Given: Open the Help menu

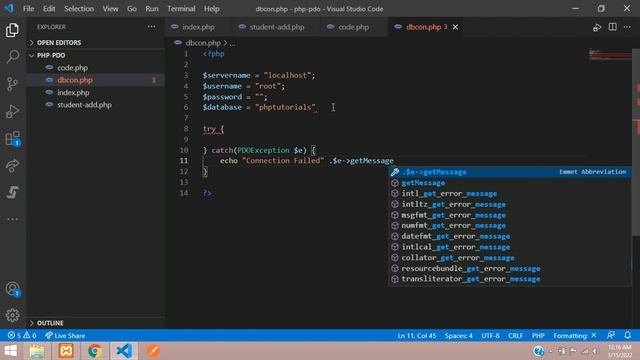Looking at the screenshot, I should pyautogui.click(x=211, y=9).
